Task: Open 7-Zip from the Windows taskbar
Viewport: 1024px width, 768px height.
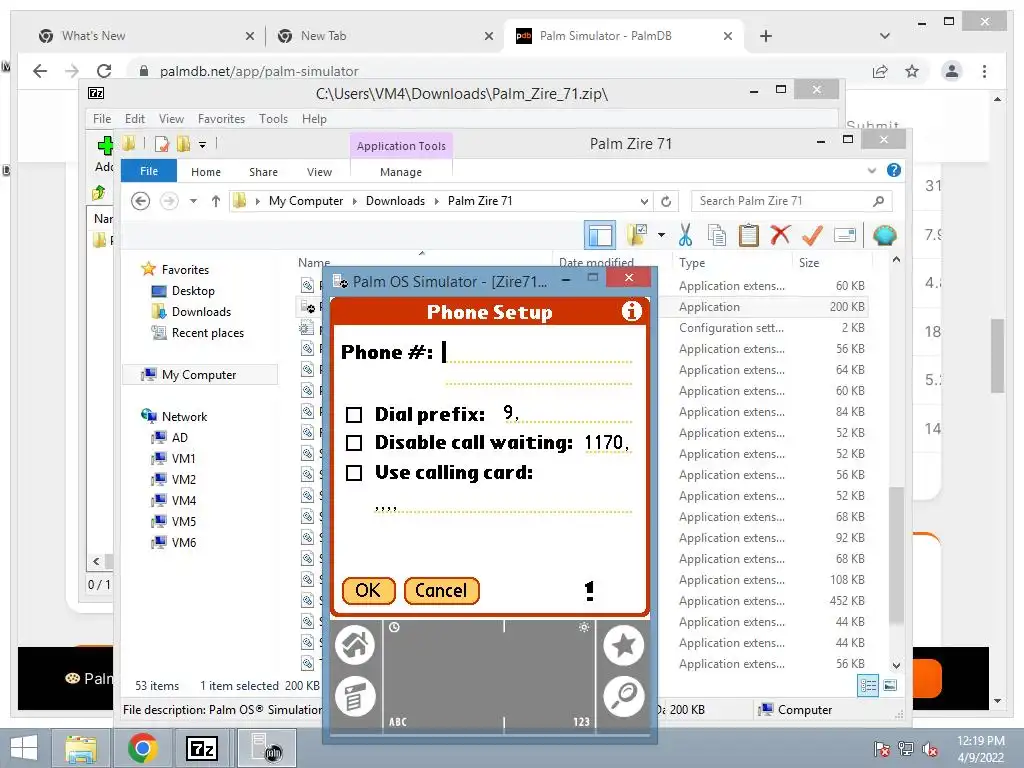Action: coord(201,748)
